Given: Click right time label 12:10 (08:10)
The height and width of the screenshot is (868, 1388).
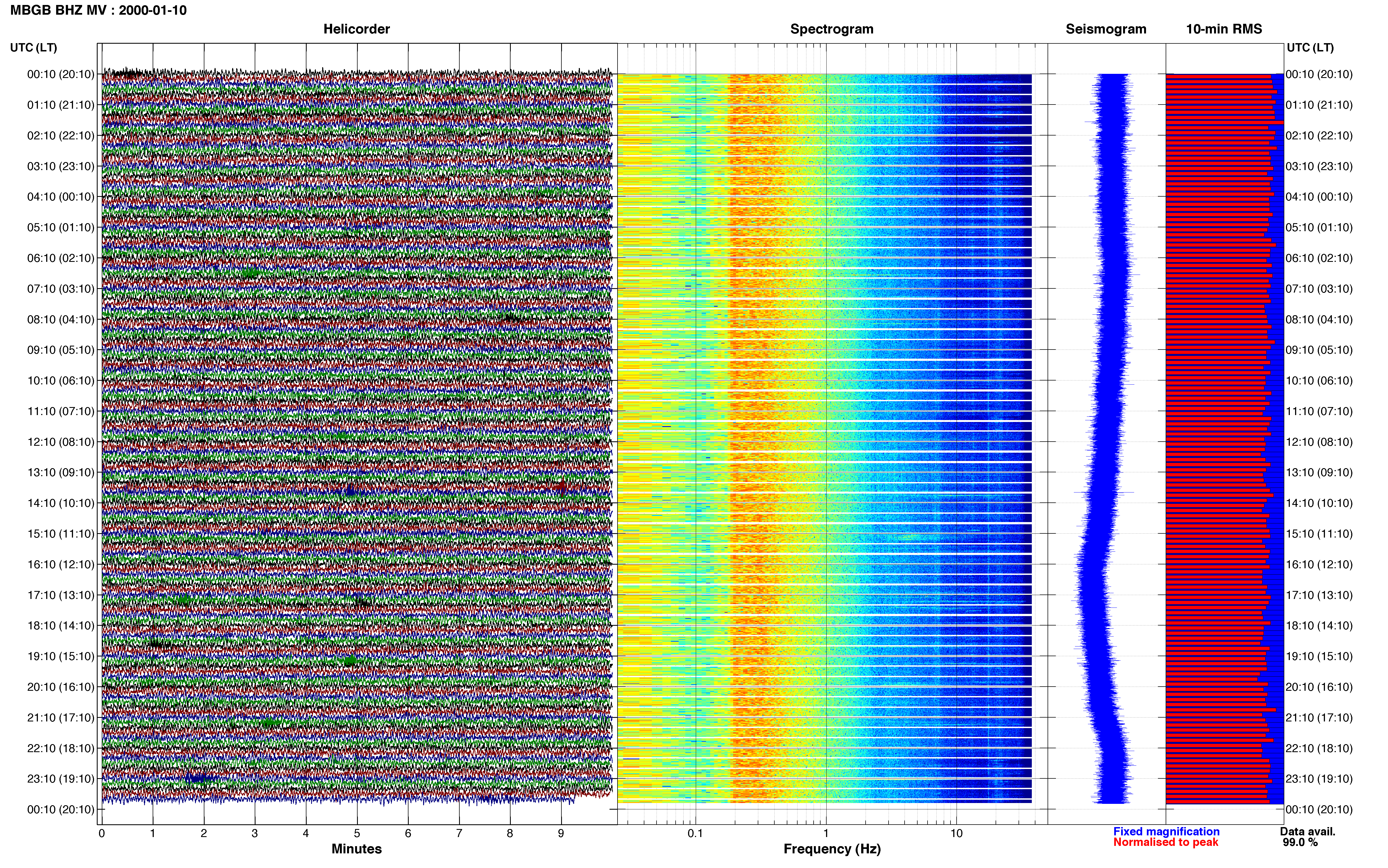Looking at the screenshot, I should tap(1319, 442).
